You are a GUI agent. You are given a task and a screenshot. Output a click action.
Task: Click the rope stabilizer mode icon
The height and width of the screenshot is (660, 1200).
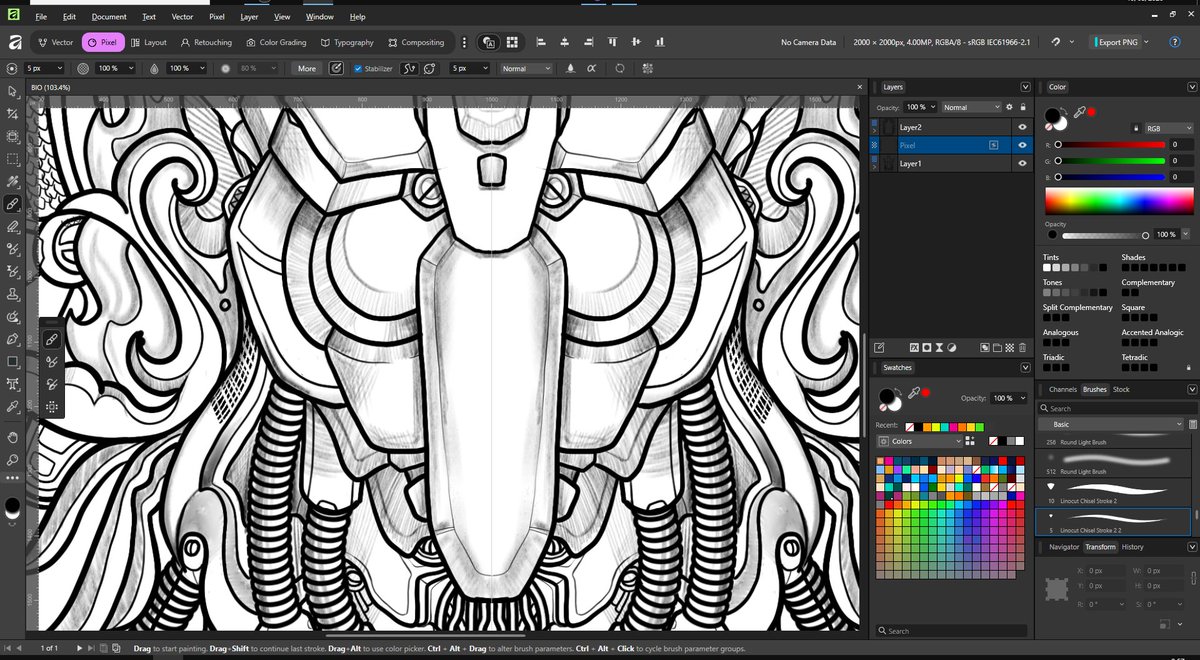coord(408,68)
